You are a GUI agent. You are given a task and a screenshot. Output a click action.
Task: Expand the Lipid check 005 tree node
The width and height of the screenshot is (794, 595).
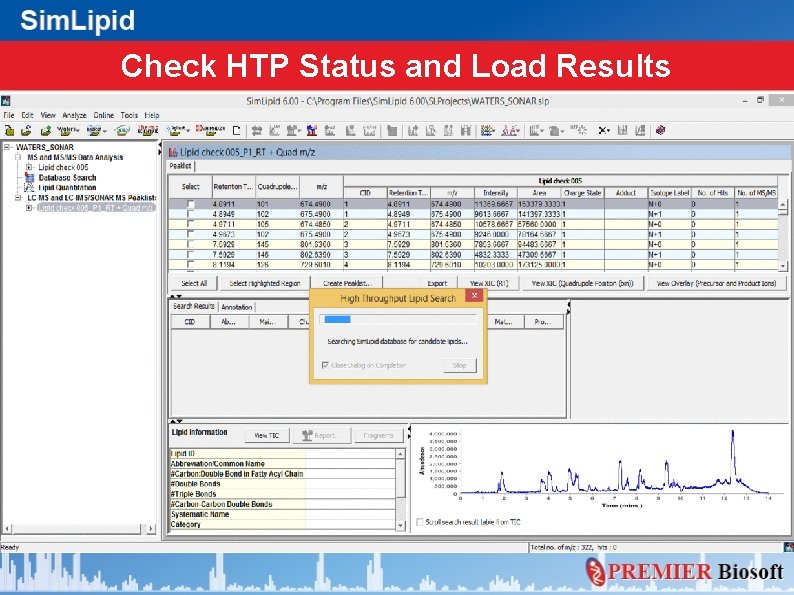29,167
